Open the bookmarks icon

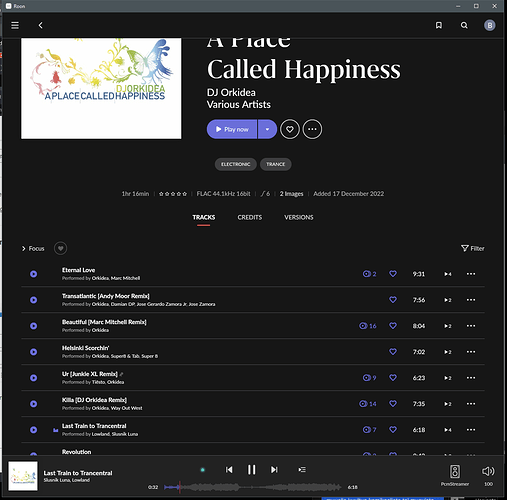coord(439,25)
